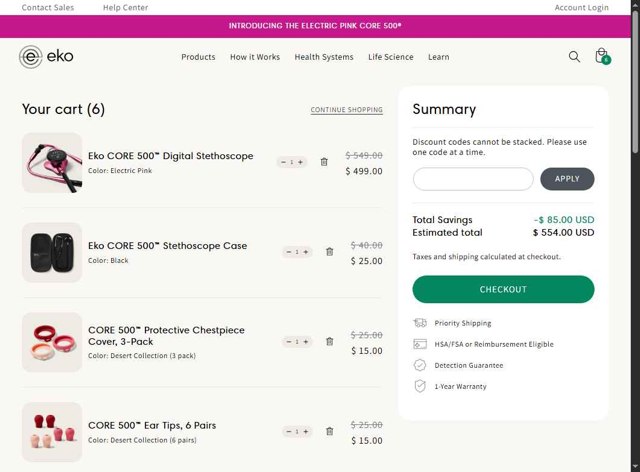Open the Protective Chestpiece Cover, 3-Pack title
The width and height of the screenshot is (640, 472).
coord(166,336)
